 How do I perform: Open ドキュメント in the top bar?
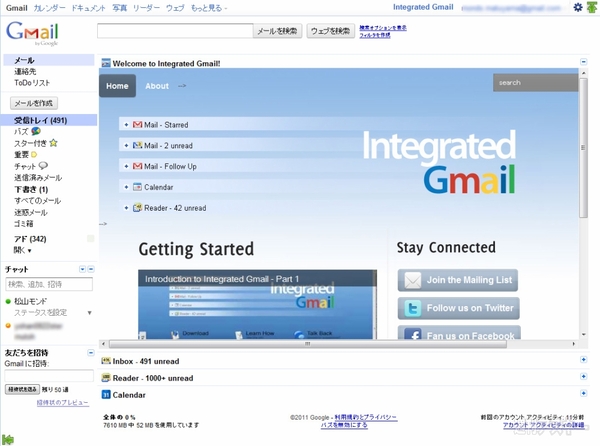(x=88, y=8)
